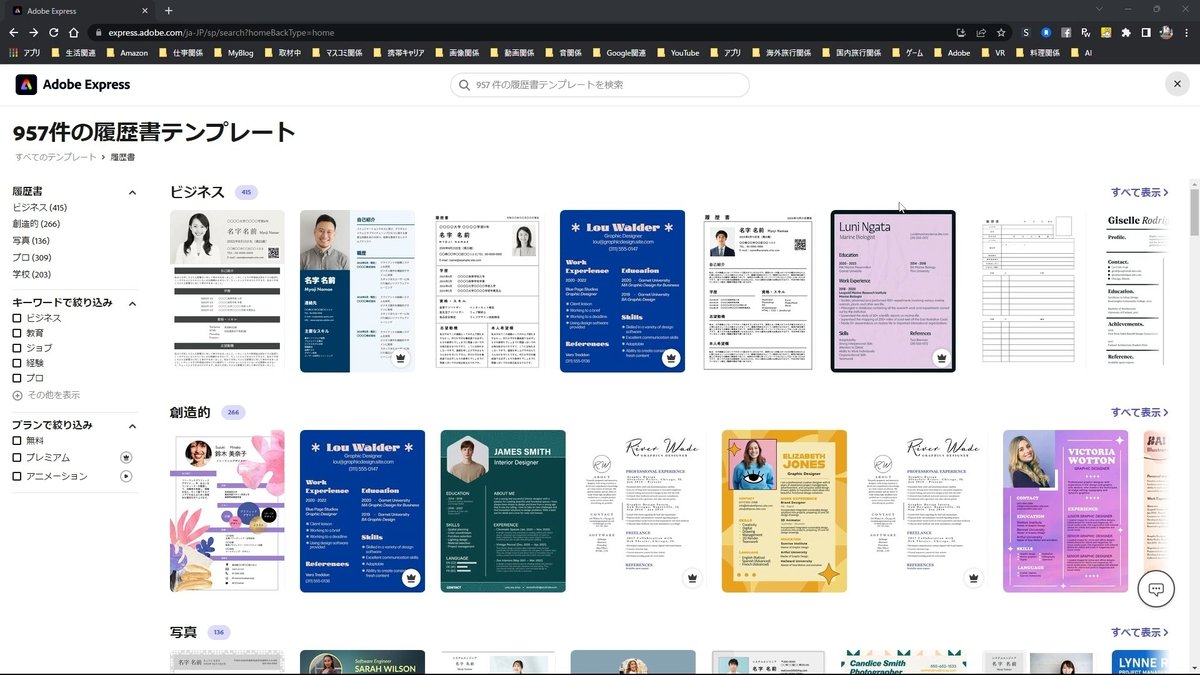
Task: Click その他を表示 to show more keywords
Action: point(53,395)
